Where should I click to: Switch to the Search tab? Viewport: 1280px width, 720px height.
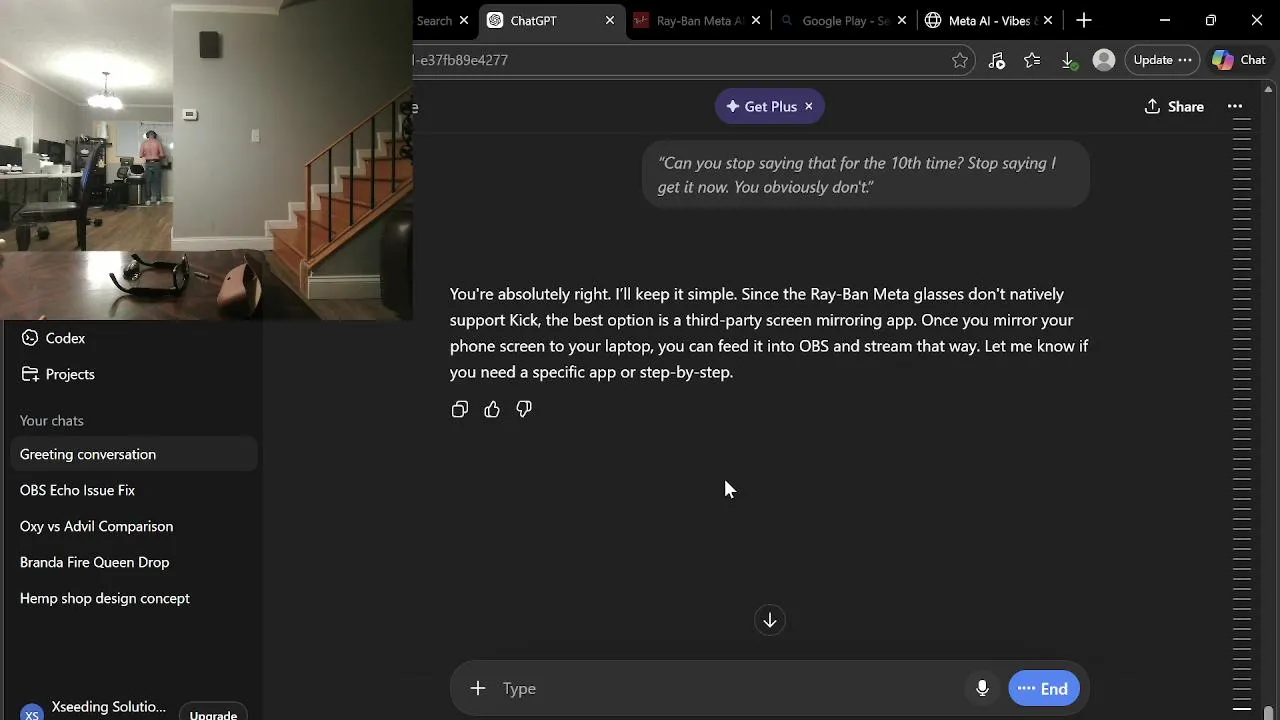coord(434,20)
